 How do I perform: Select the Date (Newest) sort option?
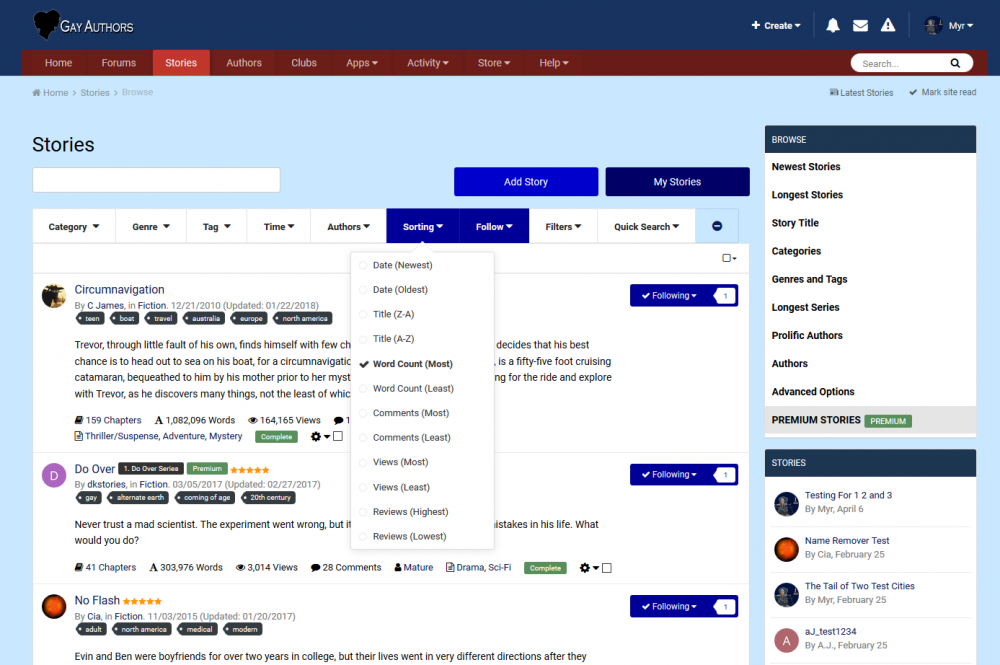pyautogui.click(x=402, y=265)
